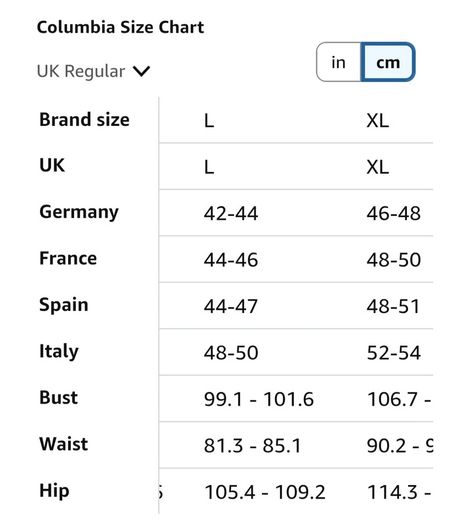The width and height of the screenshot is (452, 525).
Task: Click the Hip 105.4 - 109.2 value
Action: pyautogui.click(x=265, y=493)
